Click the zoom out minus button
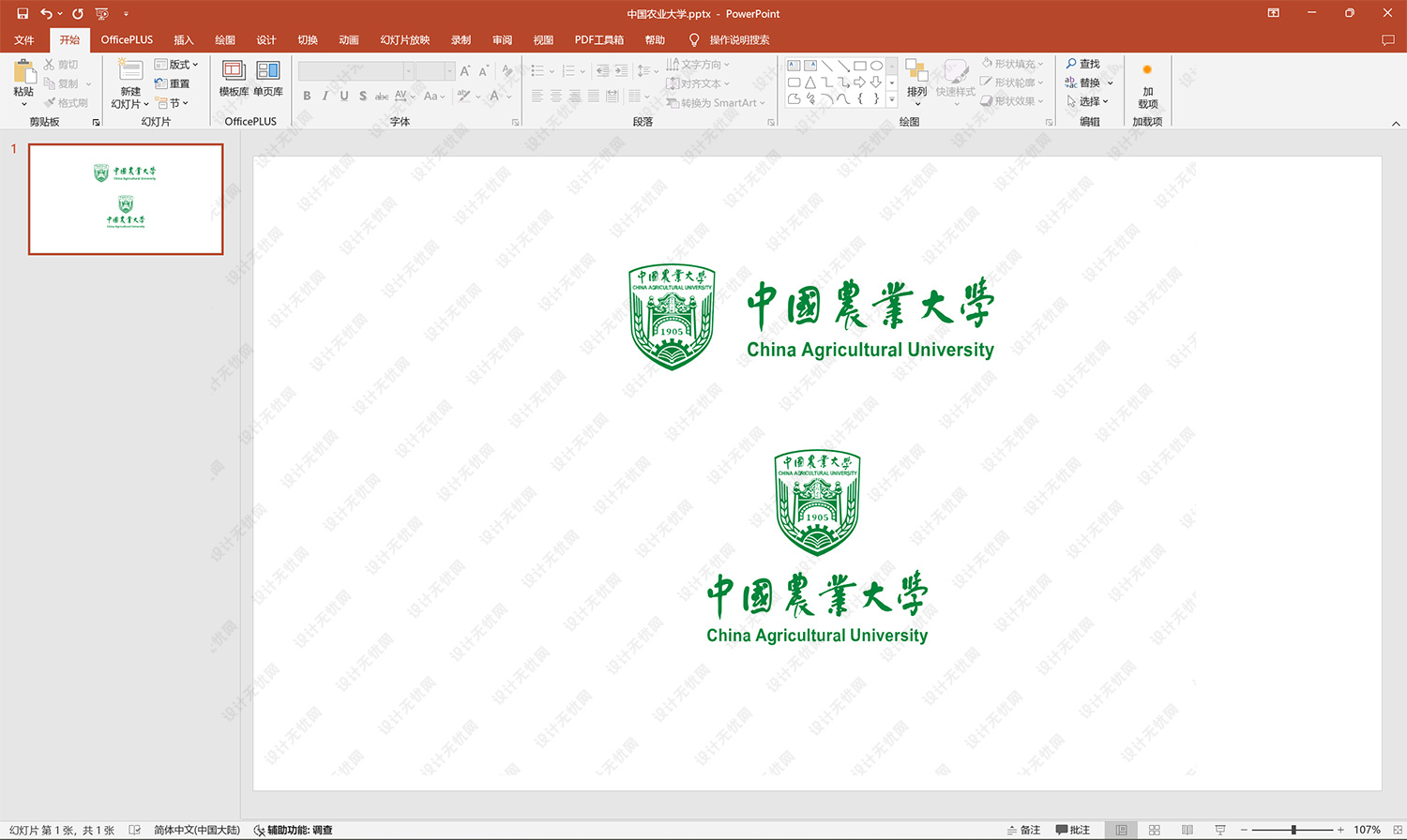The image size is (1407, 840). click(1244, 830)
